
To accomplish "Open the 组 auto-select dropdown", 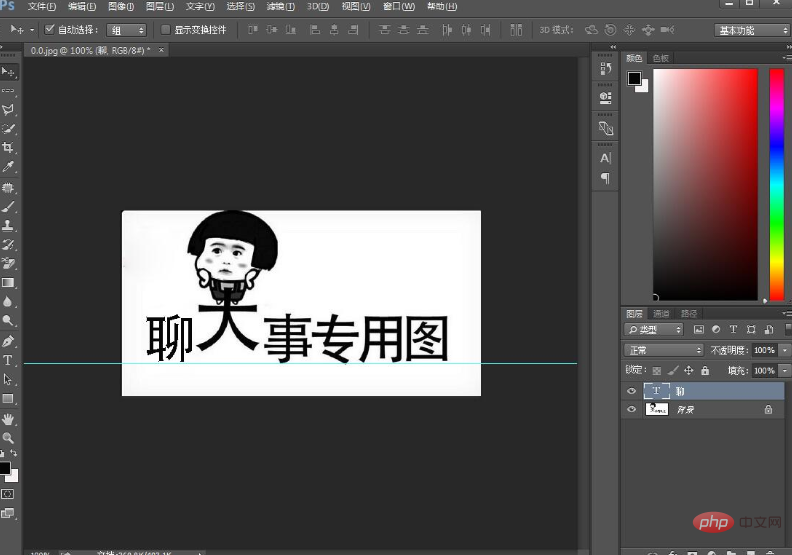I will (126, 30).
